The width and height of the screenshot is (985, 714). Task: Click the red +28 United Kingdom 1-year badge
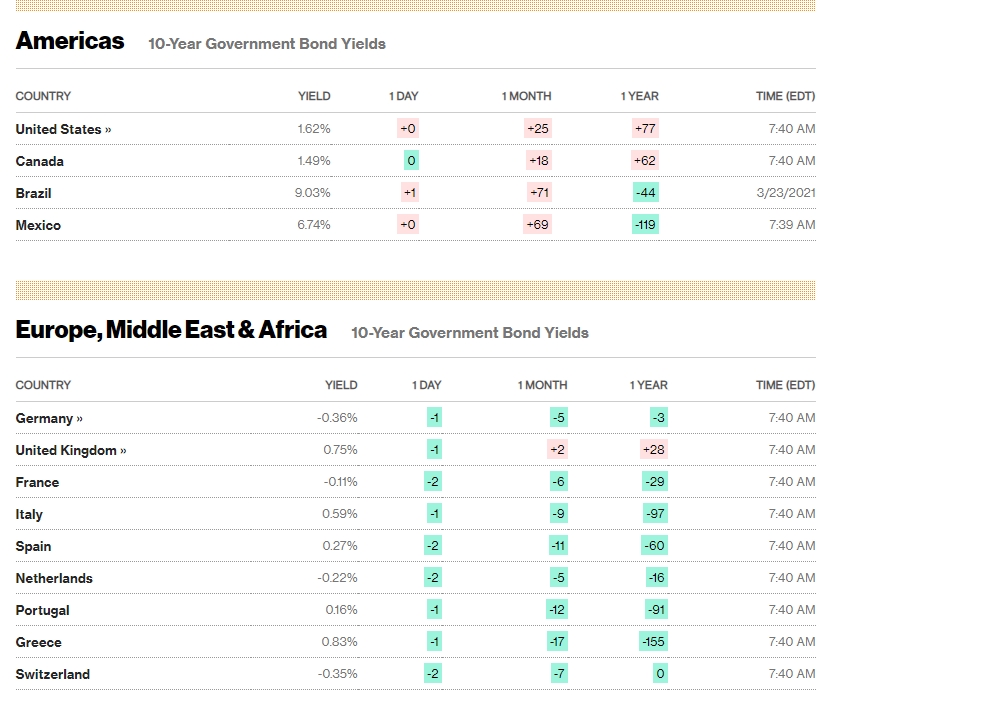click(x=653, y=450)
